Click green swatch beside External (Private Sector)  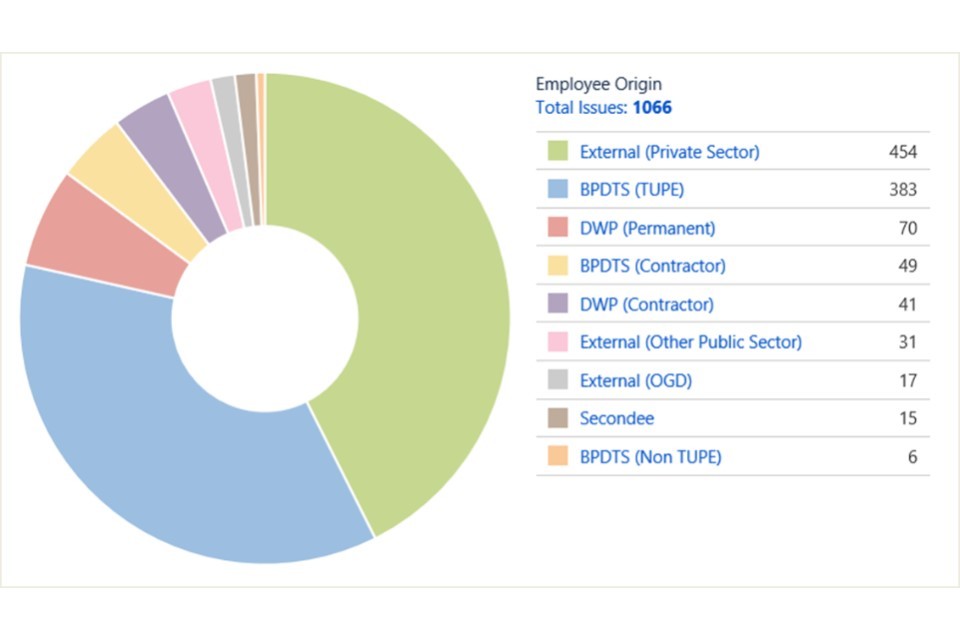tap(558, 152)
